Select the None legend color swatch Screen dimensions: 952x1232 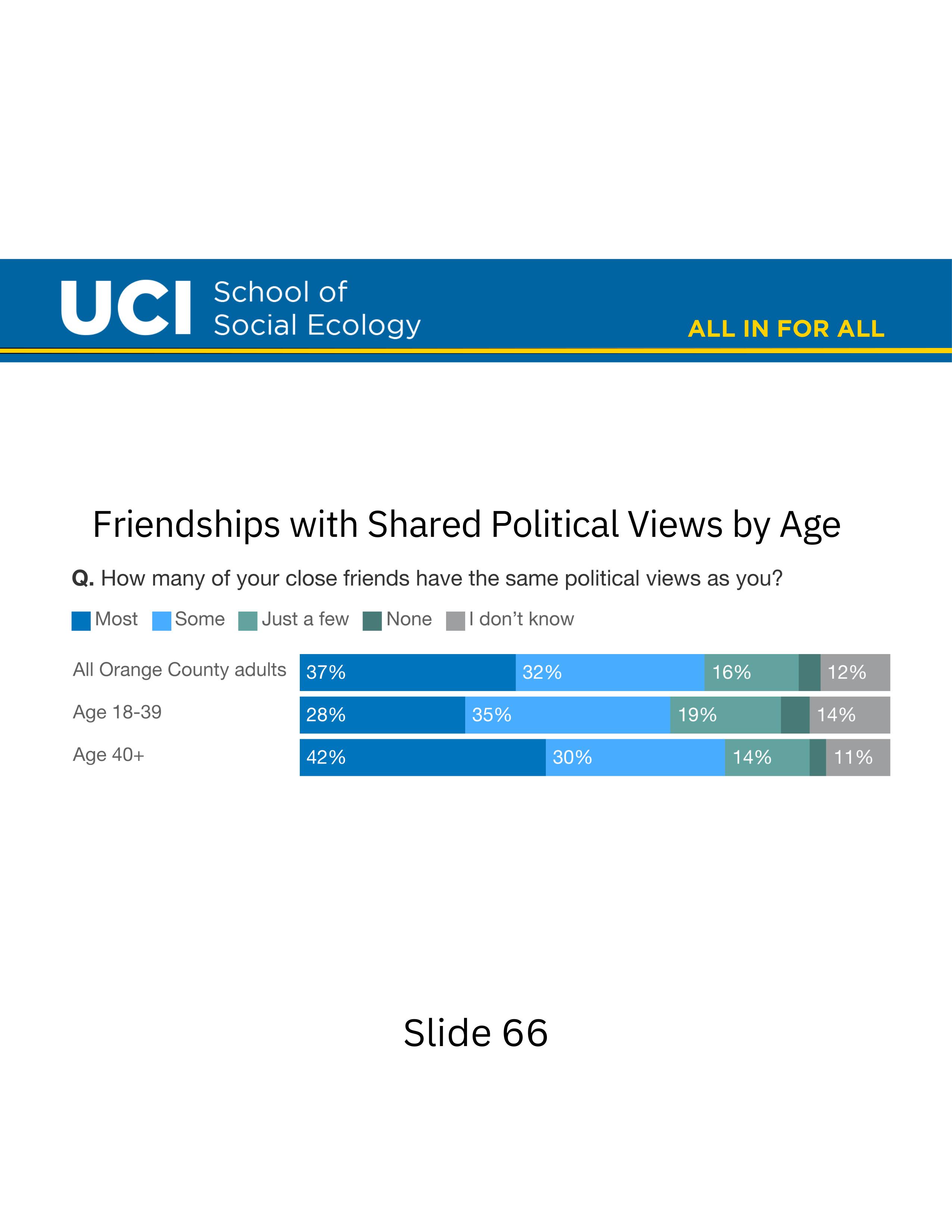coord(372,621)
